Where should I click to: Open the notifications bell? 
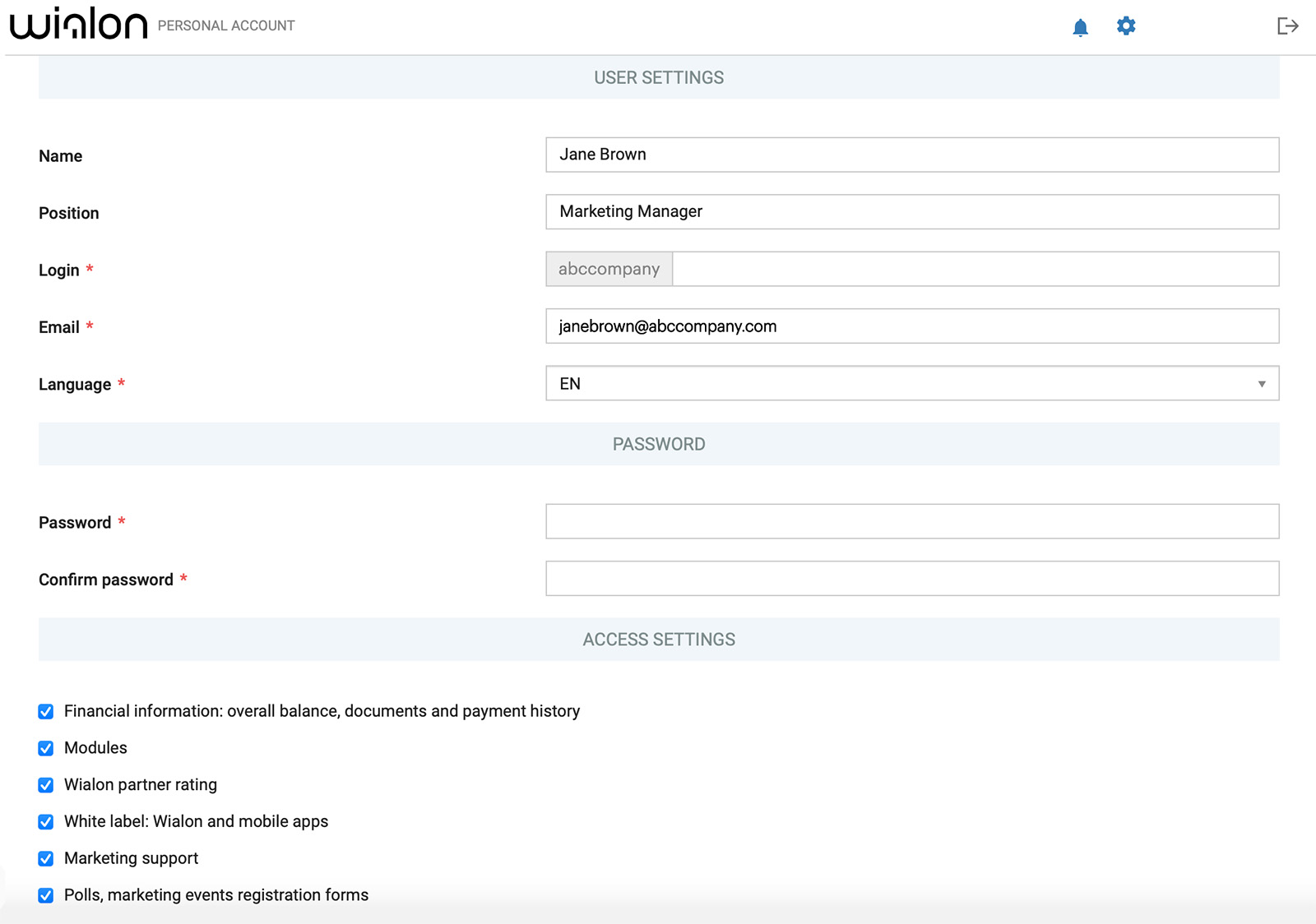tap(1080, 25)
